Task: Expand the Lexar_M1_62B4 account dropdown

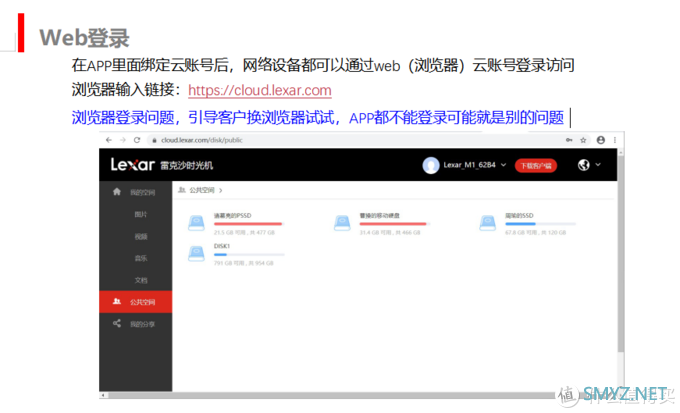Action: (x=503, y=165)
